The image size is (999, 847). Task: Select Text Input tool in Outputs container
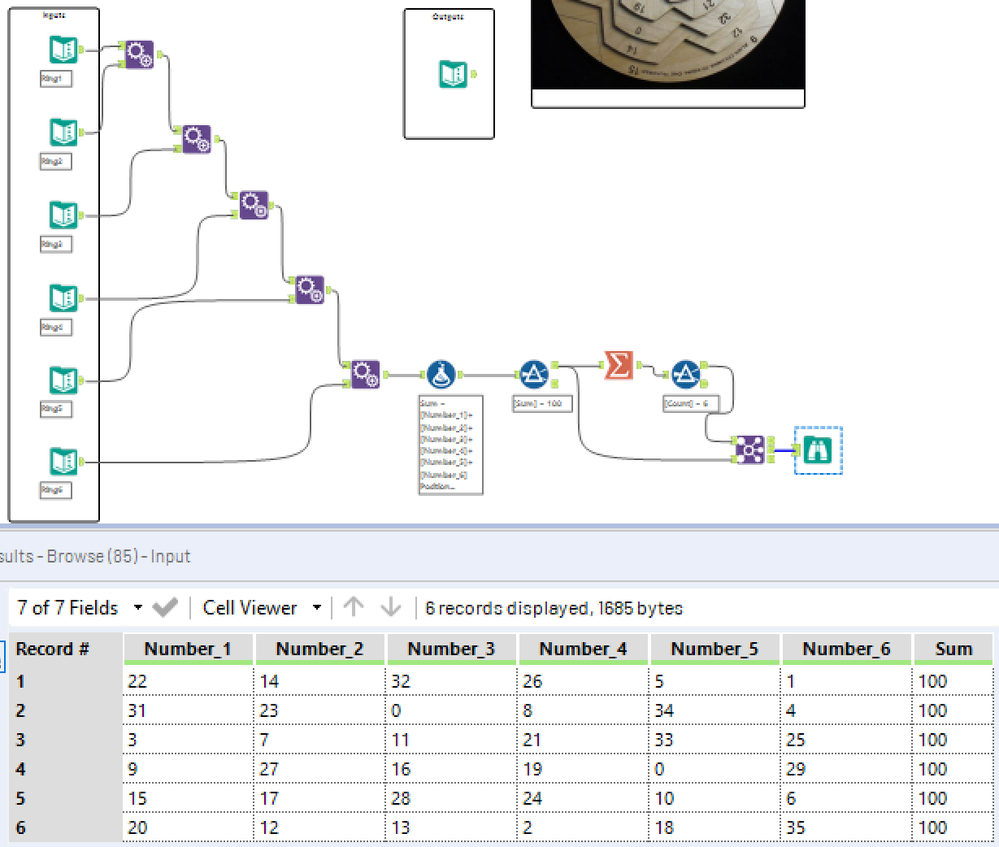[x=453, y=74]
